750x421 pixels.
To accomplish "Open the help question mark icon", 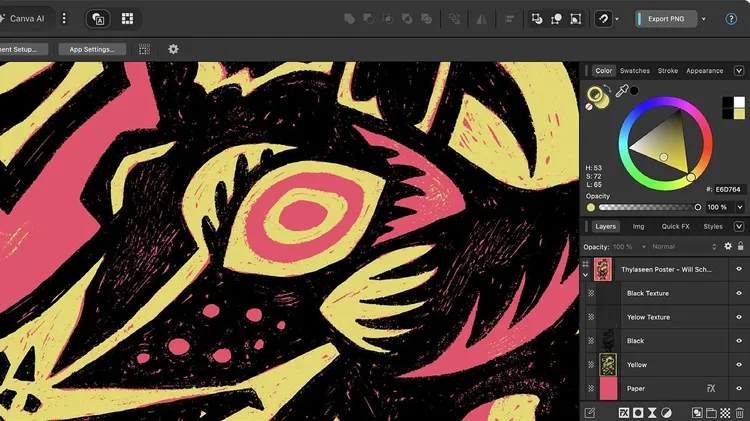I will 732,19.
